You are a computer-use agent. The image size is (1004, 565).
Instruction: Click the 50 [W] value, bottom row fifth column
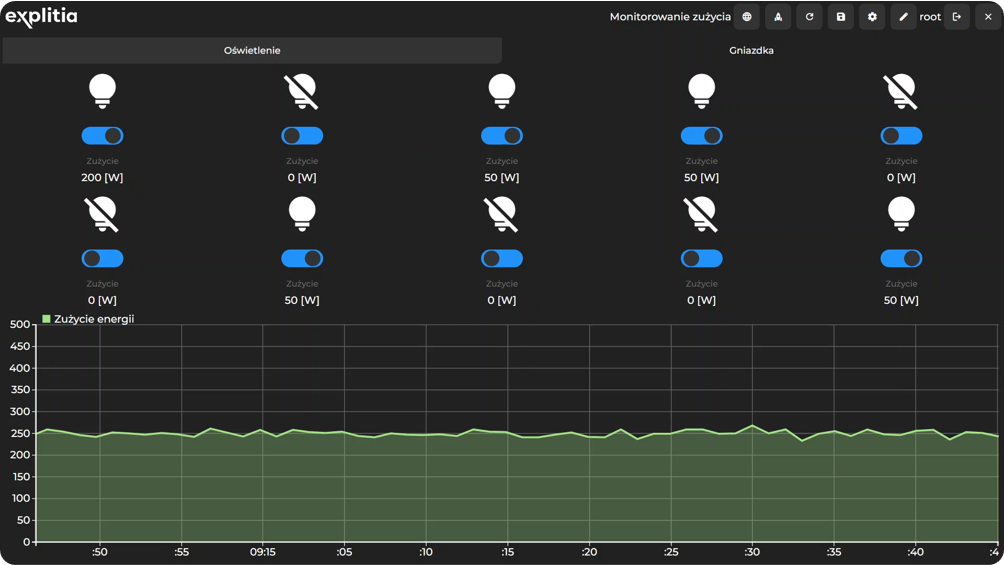pyautogui.click(x=902, y=300)
